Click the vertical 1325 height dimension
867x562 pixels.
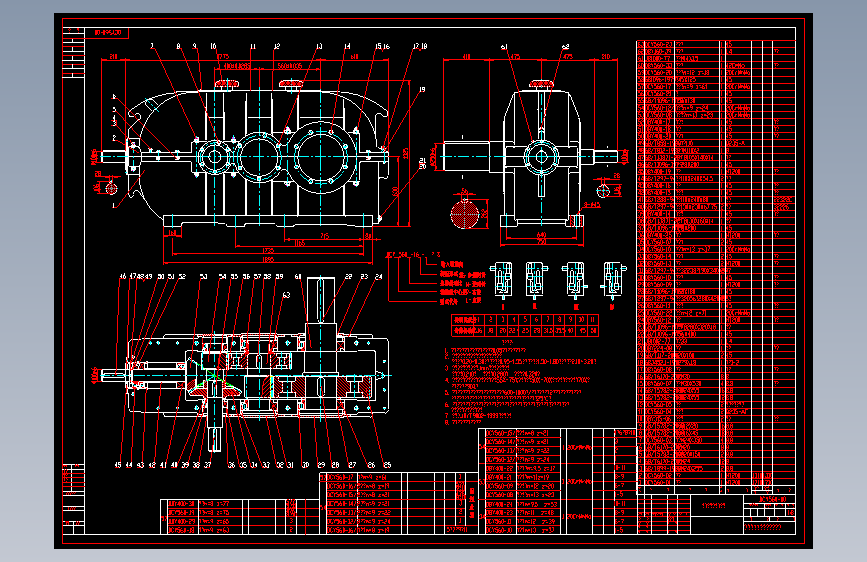click(x=405, y=153)
